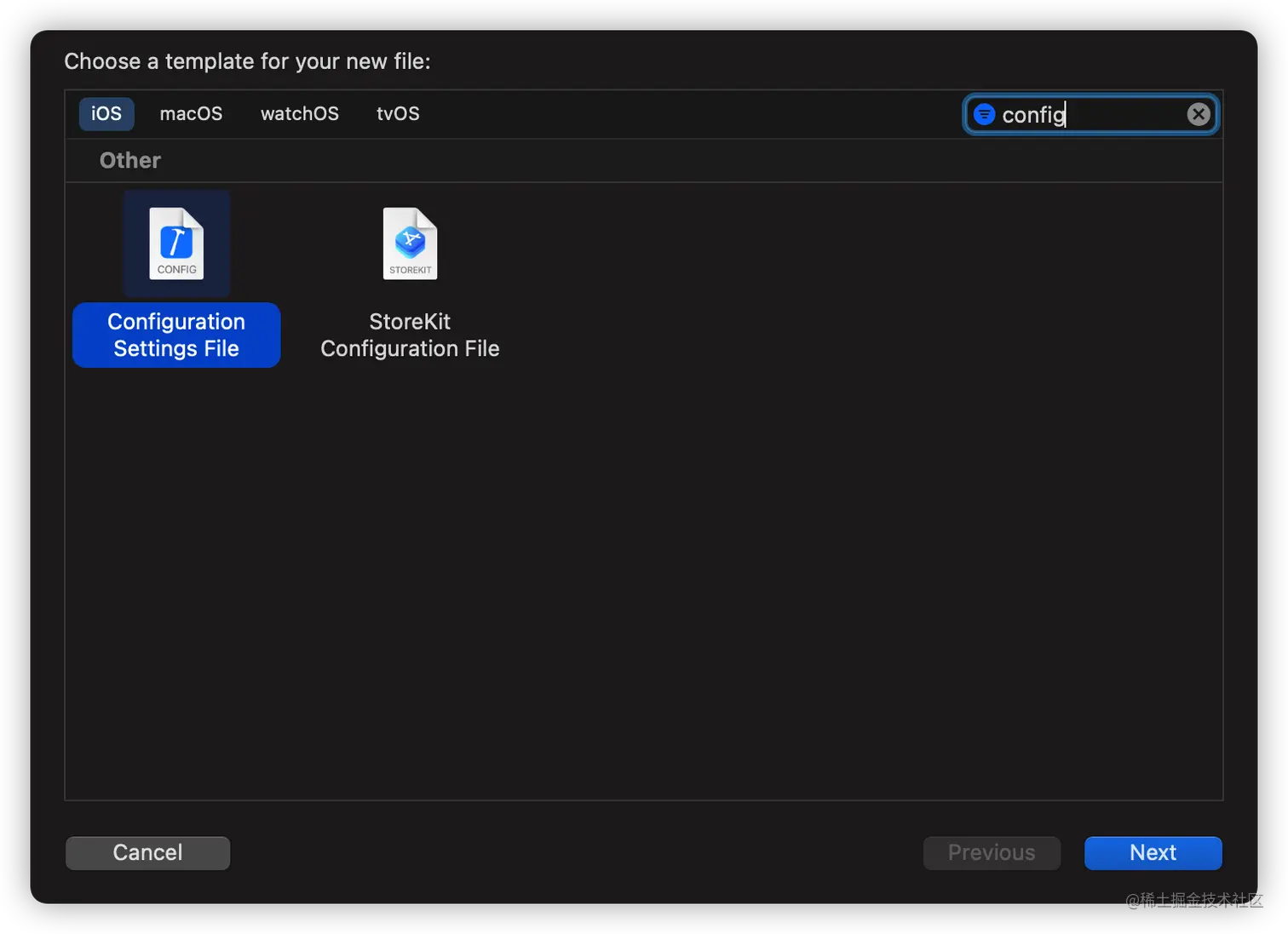Switch to the watchOS tab
Screen dimensions: 1288x934
[300, 114]
